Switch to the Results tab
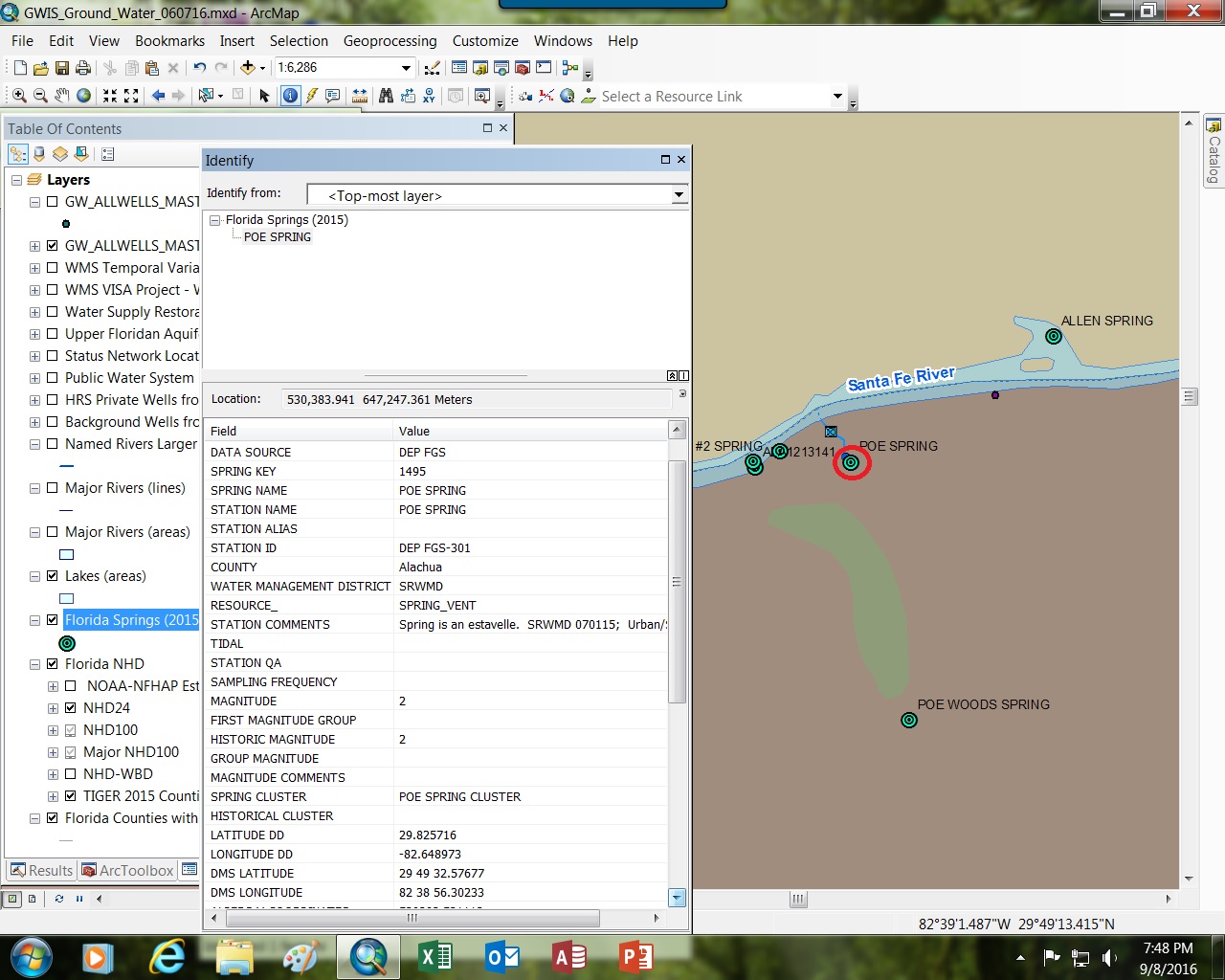The width and height of the screenshot is (1225, 980). pyautogui.click(x=41, y=870)
